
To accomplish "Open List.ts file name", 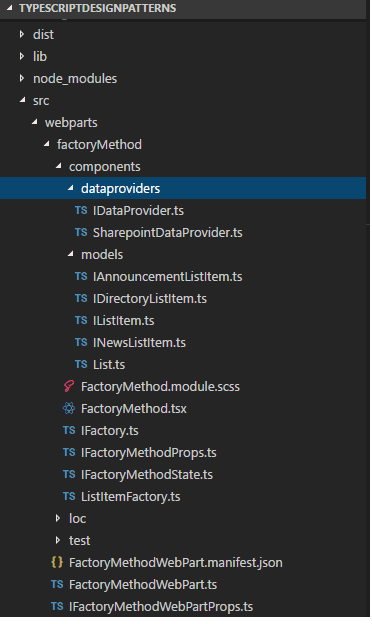I will pyautogui.click(x=109, y=365).
